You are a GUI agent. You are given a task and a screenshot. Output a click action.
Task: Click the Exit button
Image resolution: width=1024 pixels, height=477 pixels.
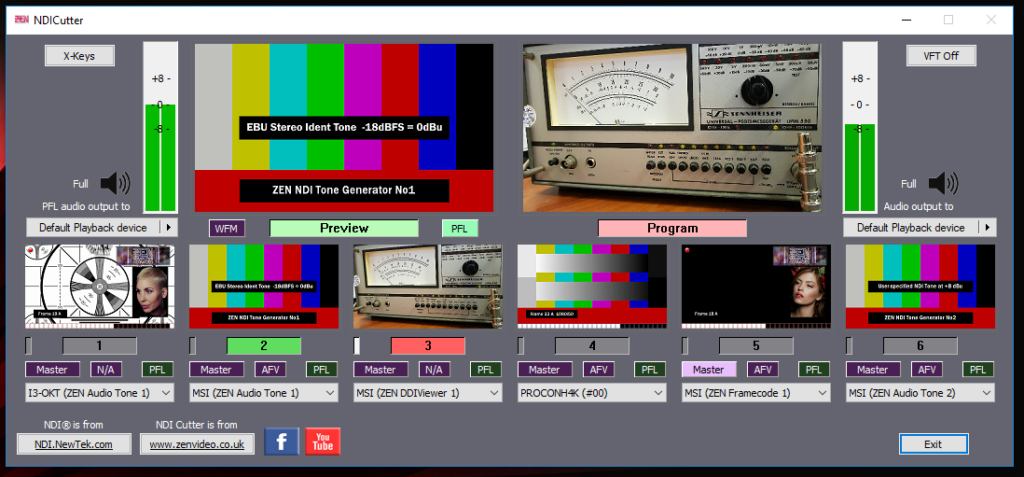(933, 444)
